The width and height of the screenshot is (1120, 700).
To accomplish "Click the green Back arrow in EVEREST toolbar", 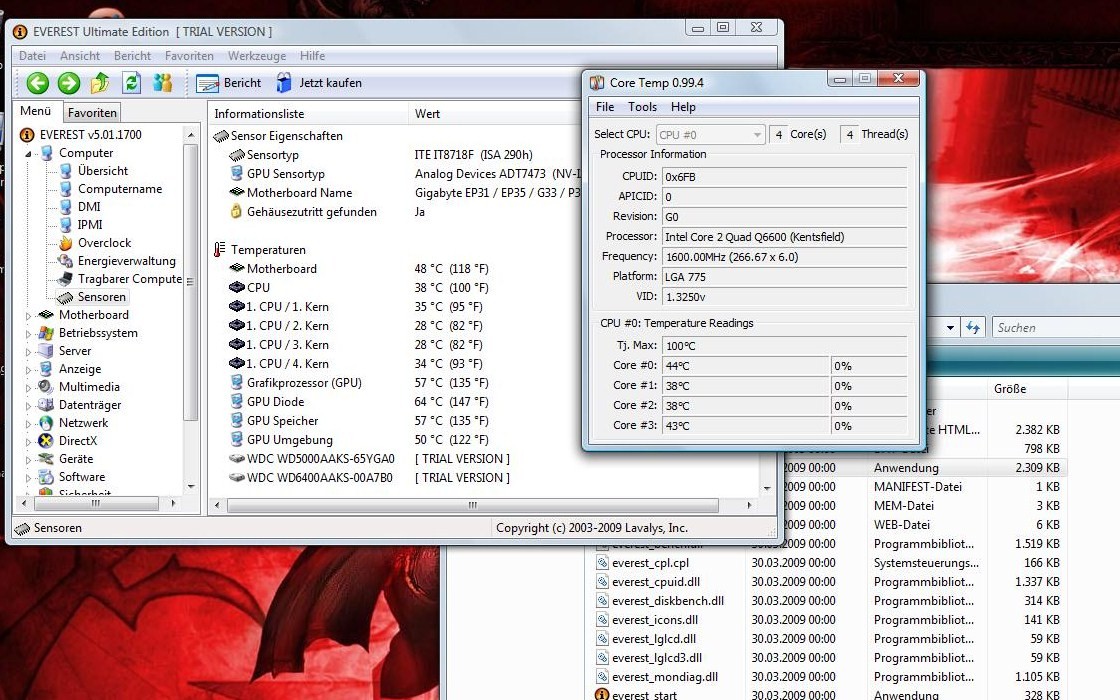I will point(38,83).
